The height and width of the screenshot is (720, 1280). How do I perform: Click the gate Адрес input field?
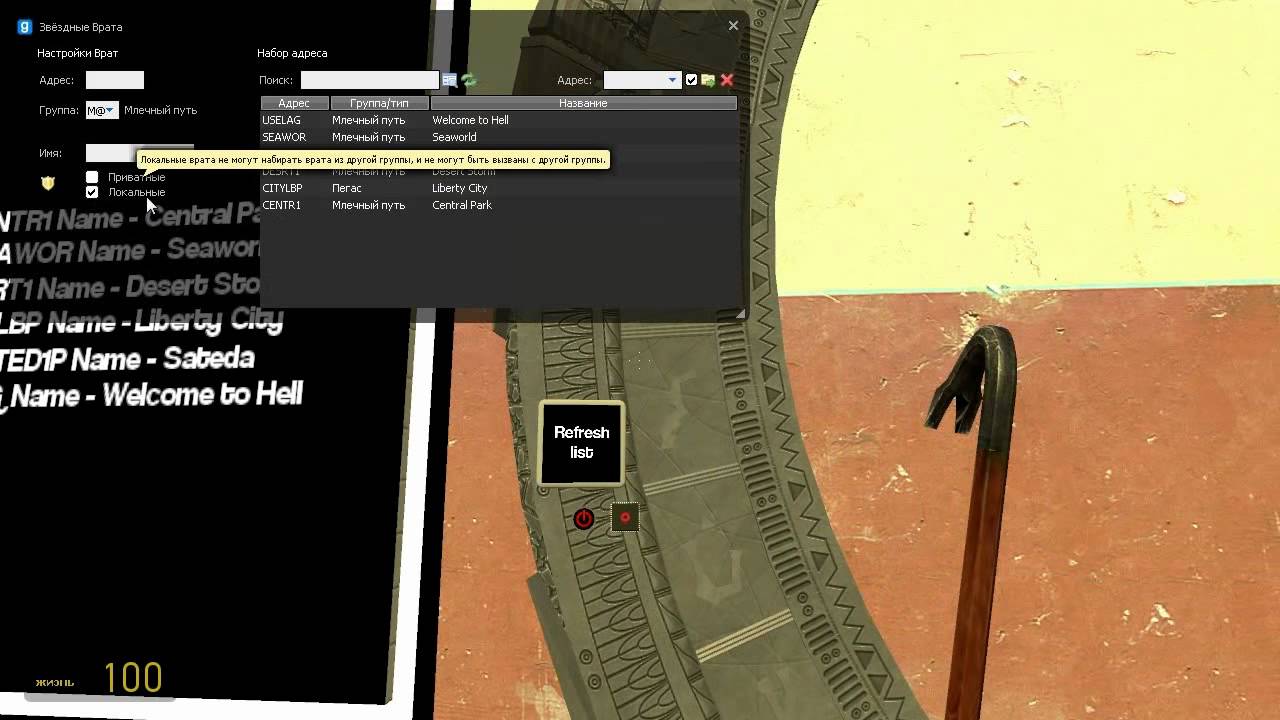(115, 80)
